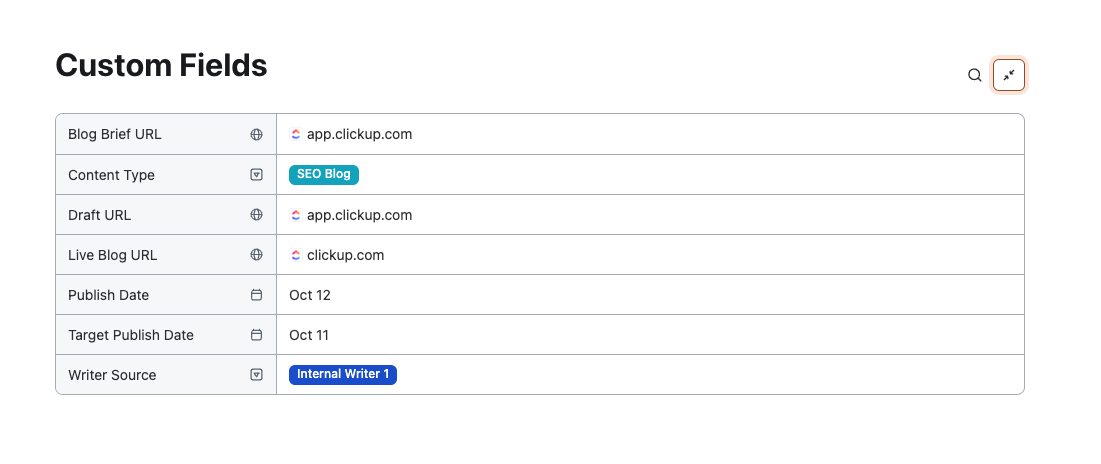Screen dimensions: 1101x464
Task: Collapse the Custom Fields panel
Action: 1009,75
